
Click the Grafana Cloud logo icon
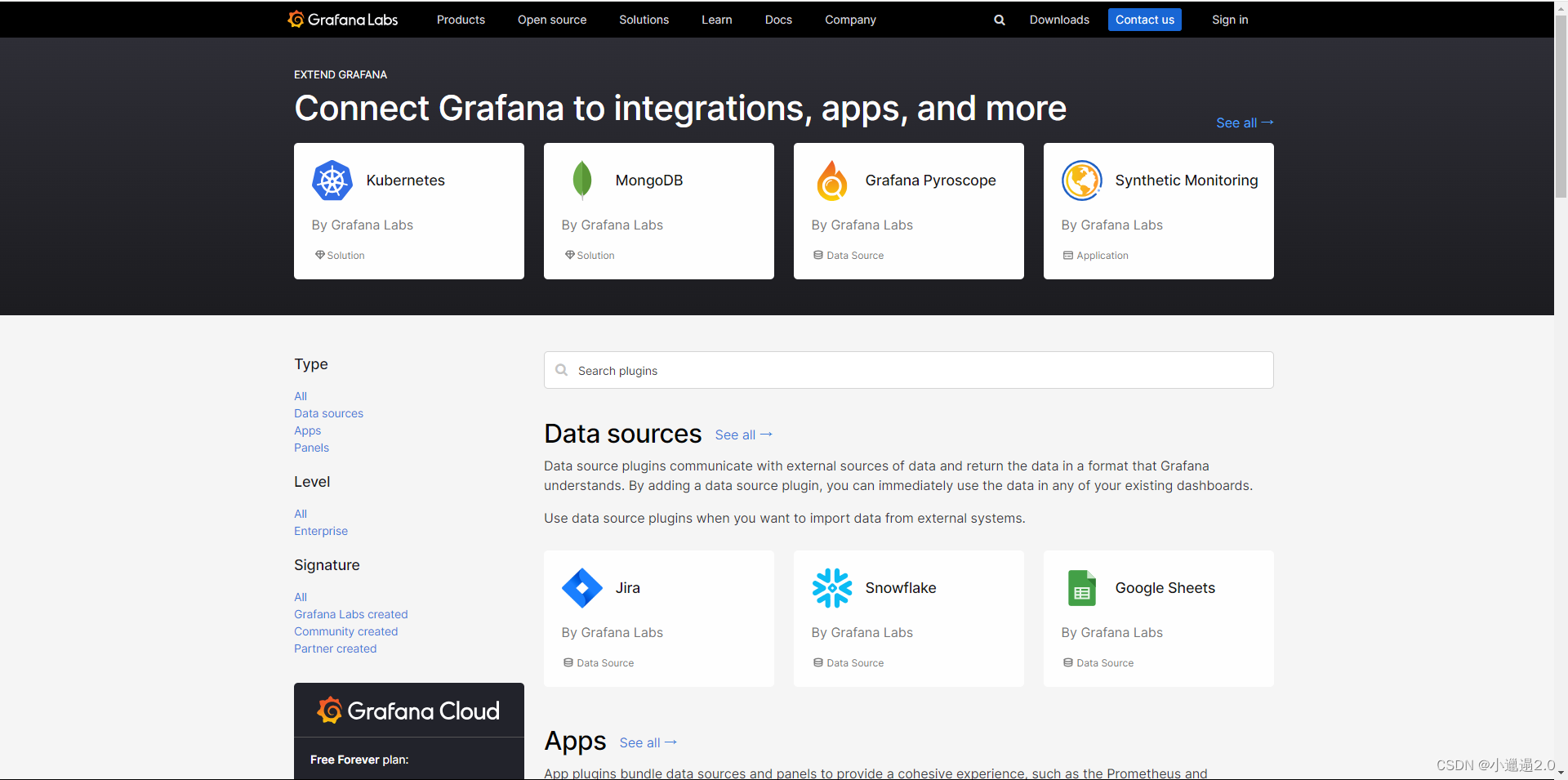point(330,711)
